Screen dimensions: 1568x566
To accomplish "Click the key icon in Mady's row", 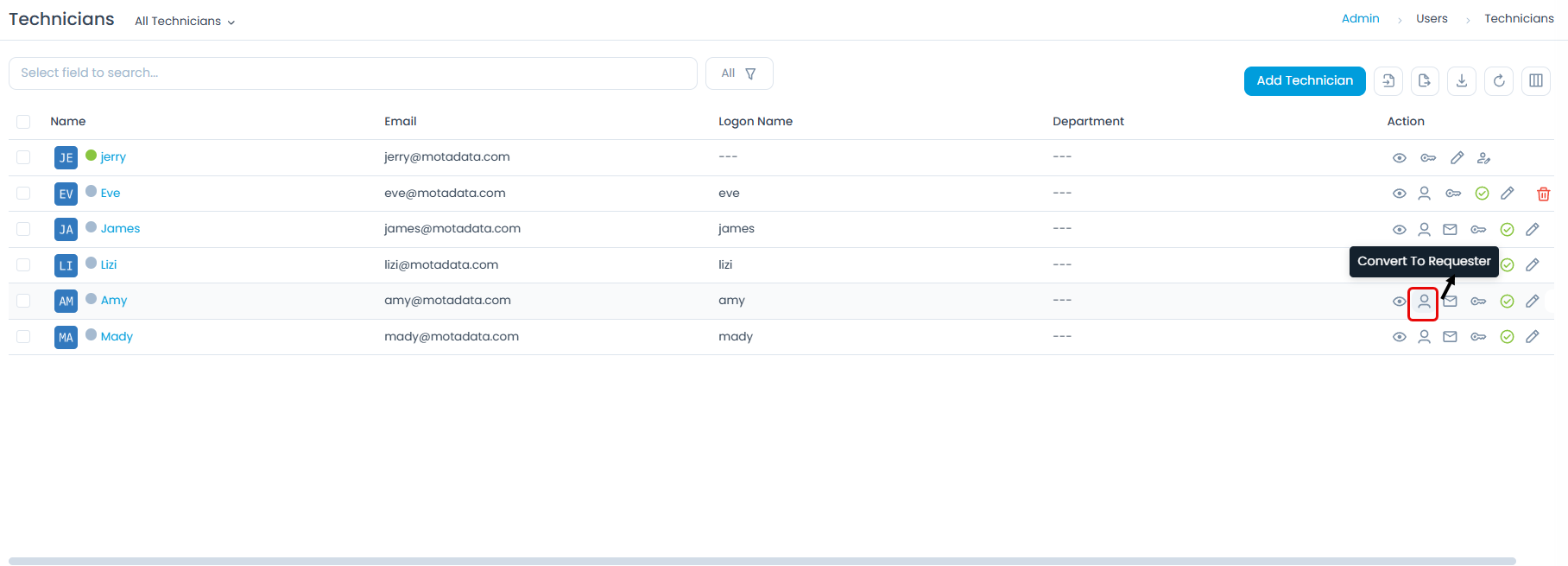I will tap(1479, 337).
